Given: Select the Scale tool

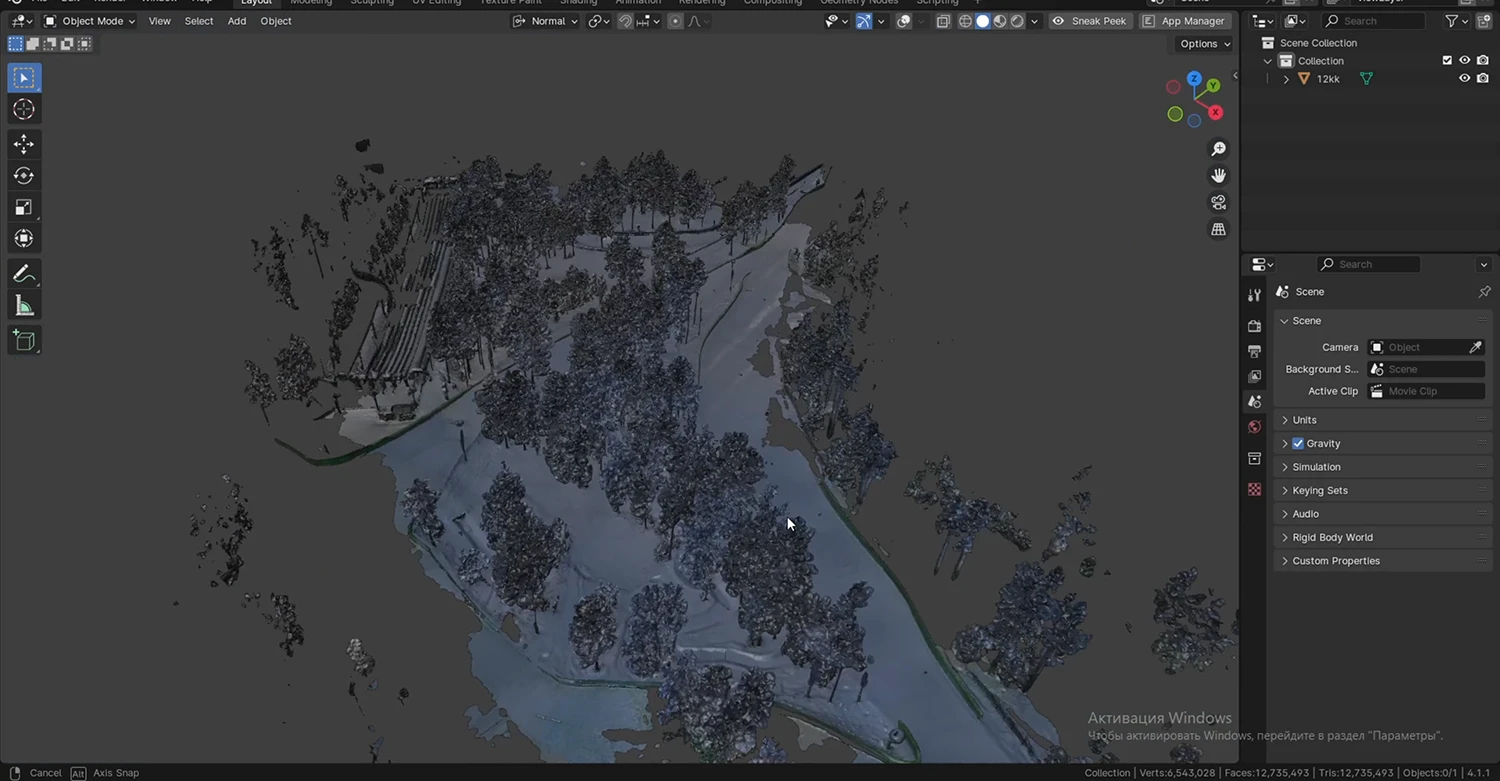Looking at the screenshot, I should point(24,207).
